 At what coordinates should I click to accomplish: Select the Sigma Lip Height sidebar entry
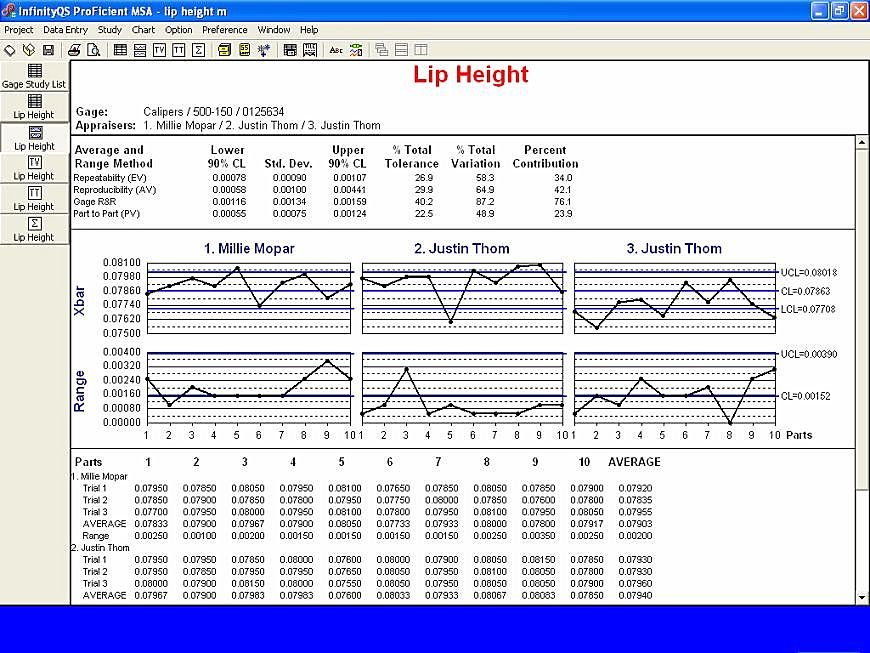(x=33, y=231)
